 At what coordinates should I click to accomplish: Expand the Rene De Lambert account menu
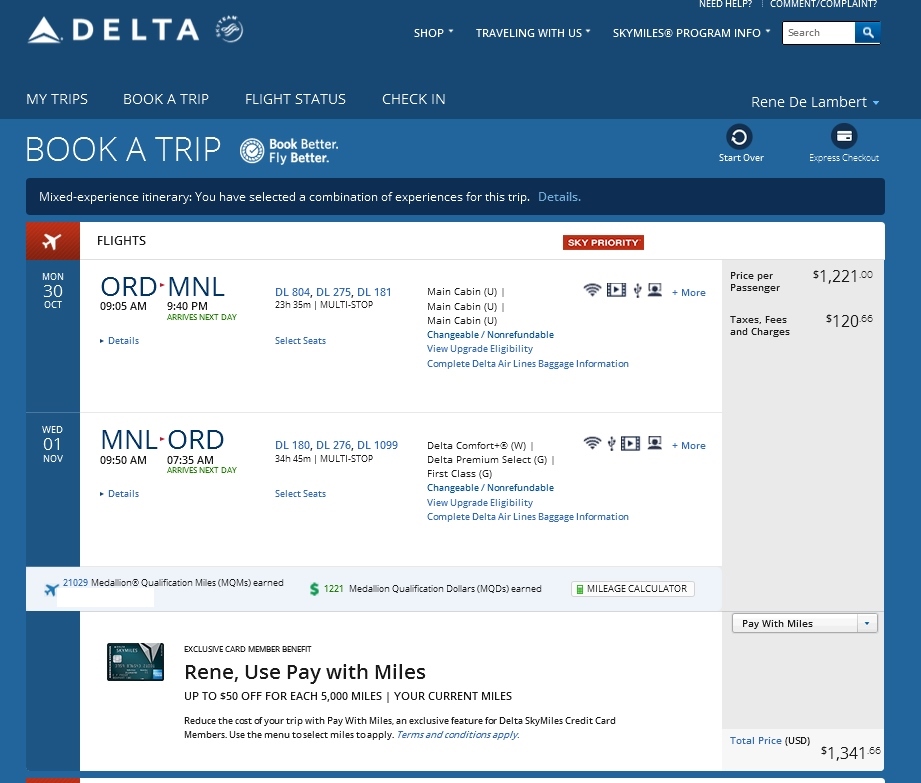click(x=815, y=102)
